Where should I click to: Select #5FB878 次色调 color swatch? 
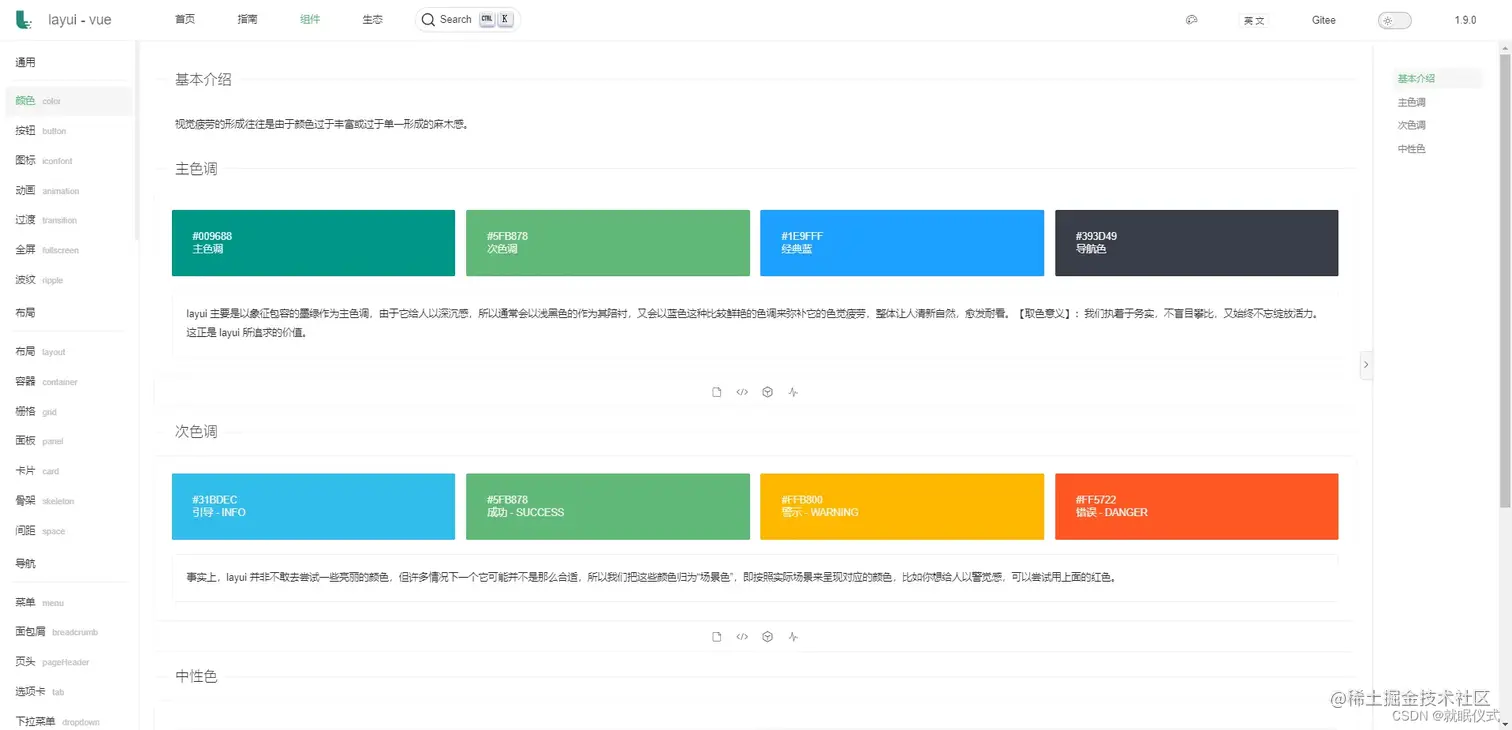(x=608, y=243)
